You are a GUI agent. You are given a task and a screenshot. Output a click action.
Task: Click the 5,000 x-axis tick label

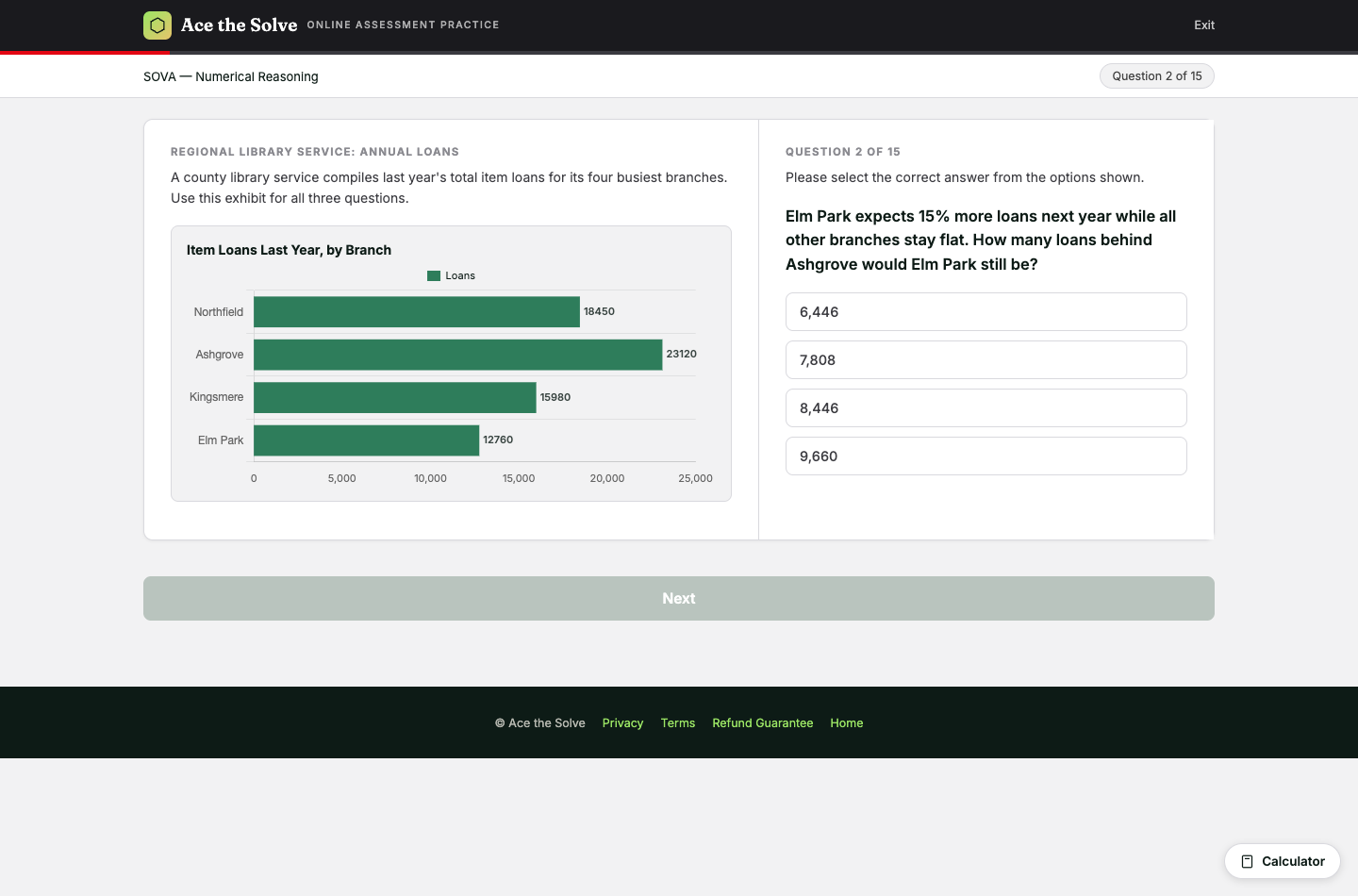point(342,478)
